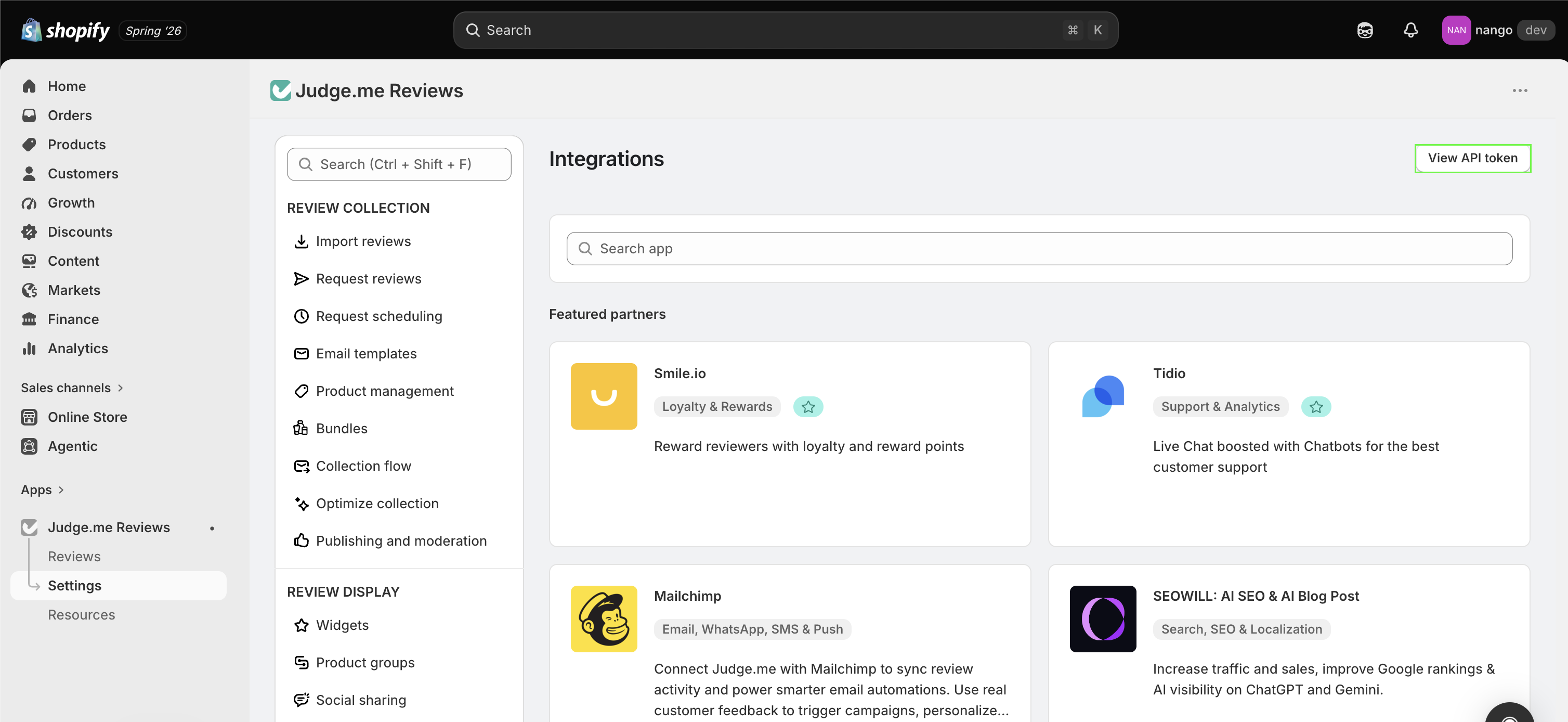Image resolution: width=1568 pixels, height=722 pixels.
Task: Click the Email, WhatsApp, SMS & Push tag
Action: (752, 629)
